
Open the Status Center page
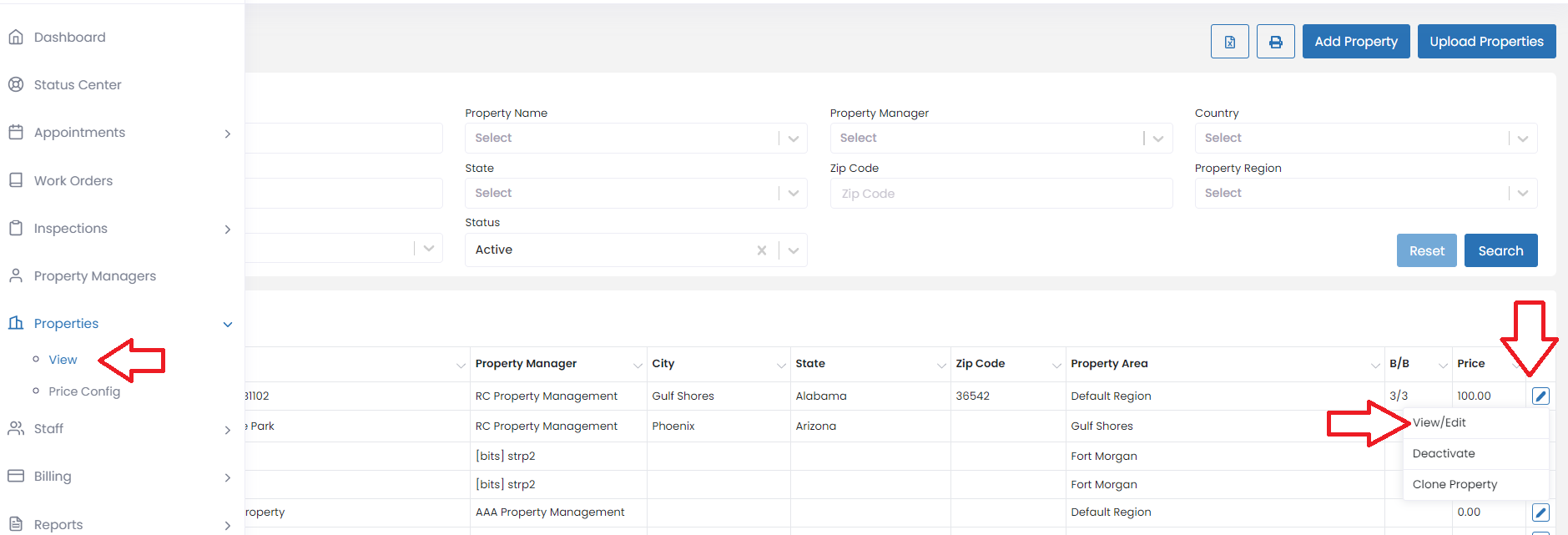click(x=77, y=85)
